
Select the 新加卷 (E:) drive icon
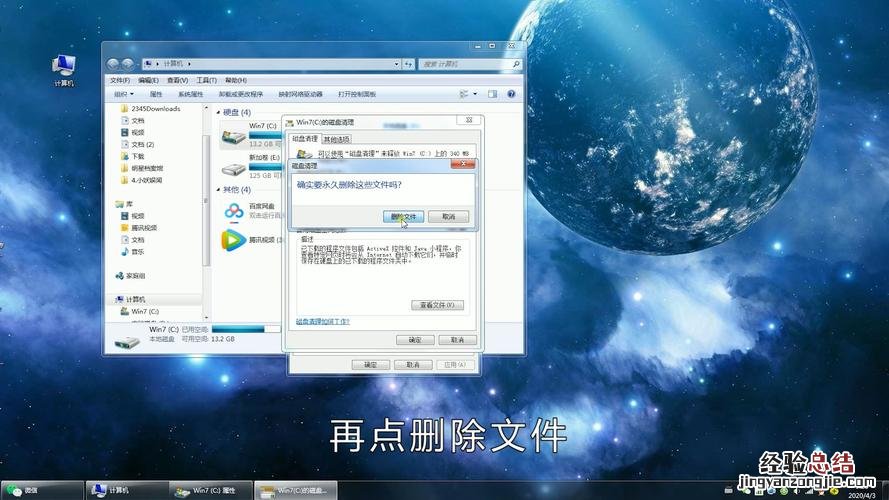click(x=233, y=168)
